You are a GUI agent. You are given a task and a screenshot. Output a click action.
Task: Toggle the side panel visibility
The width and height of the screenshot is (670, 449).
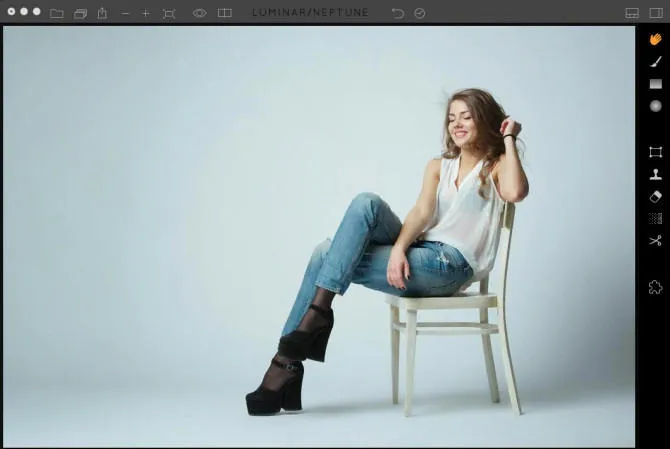656,13
